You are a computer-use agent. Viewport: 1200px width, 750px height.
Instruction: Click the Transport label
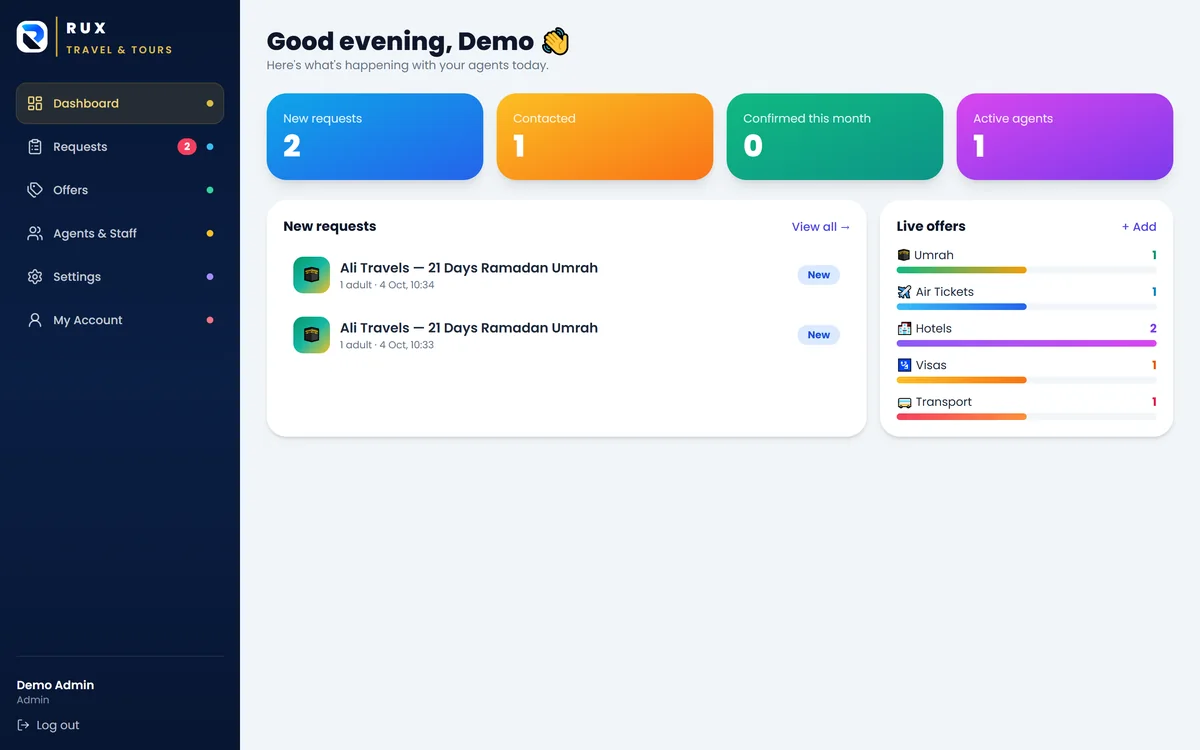coord(944,402)
